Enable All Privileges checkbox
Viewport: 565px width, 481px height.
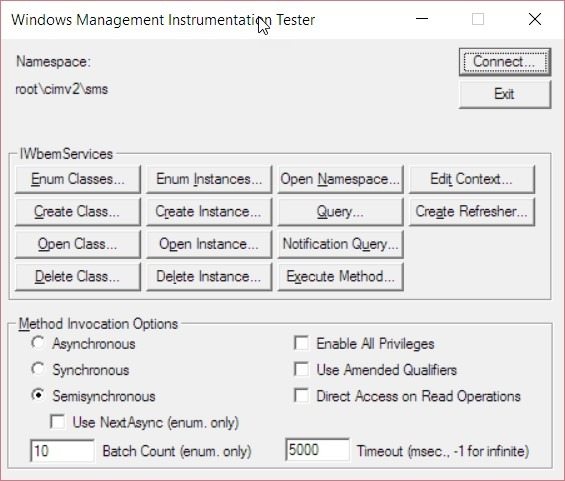coord(301,343)
